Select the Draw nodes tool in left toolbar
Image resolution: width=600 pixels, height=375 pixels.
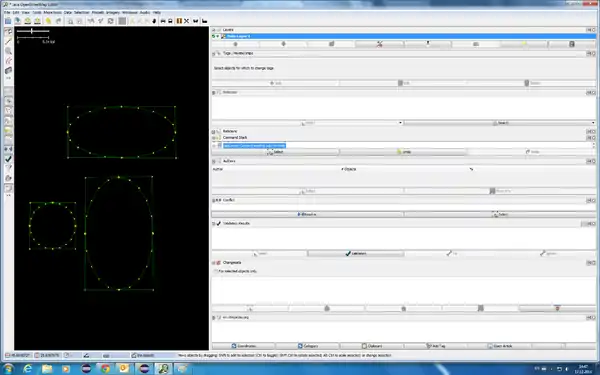[8, 41]
